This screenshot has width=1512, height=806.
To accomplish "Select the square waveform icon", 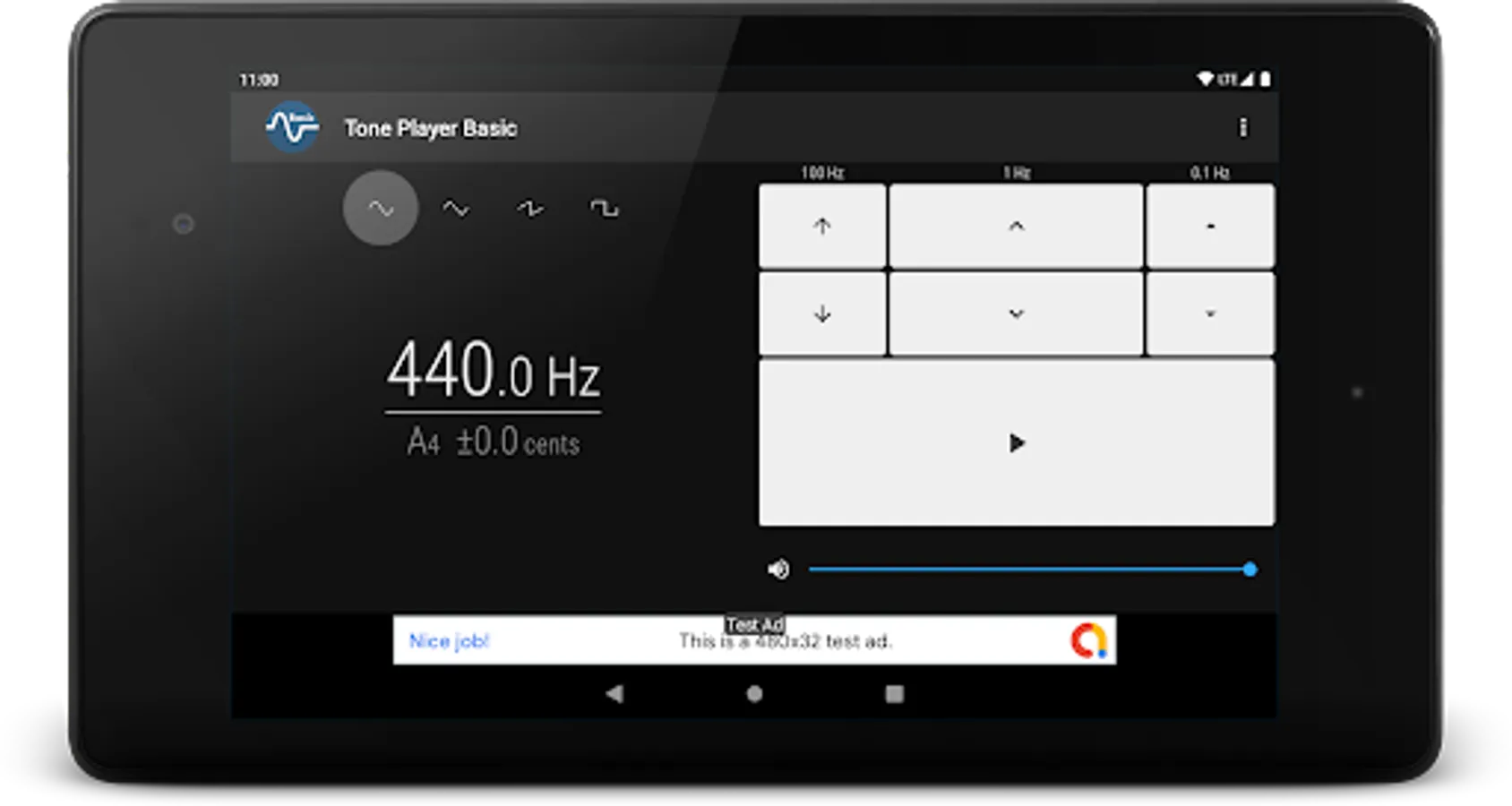I will [x=604, y=209].
